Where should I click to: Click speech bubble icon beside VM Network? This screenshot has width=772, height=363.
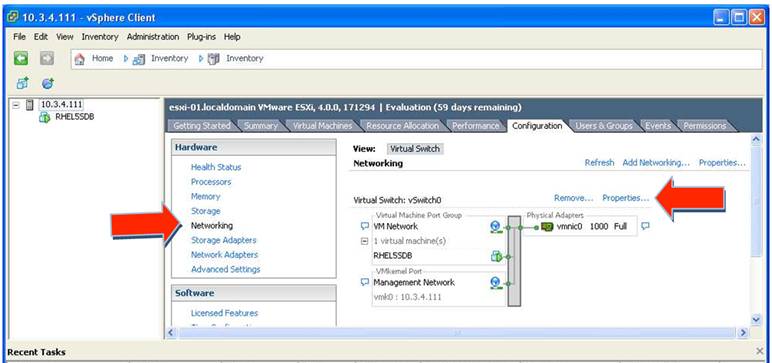point(365,227)
